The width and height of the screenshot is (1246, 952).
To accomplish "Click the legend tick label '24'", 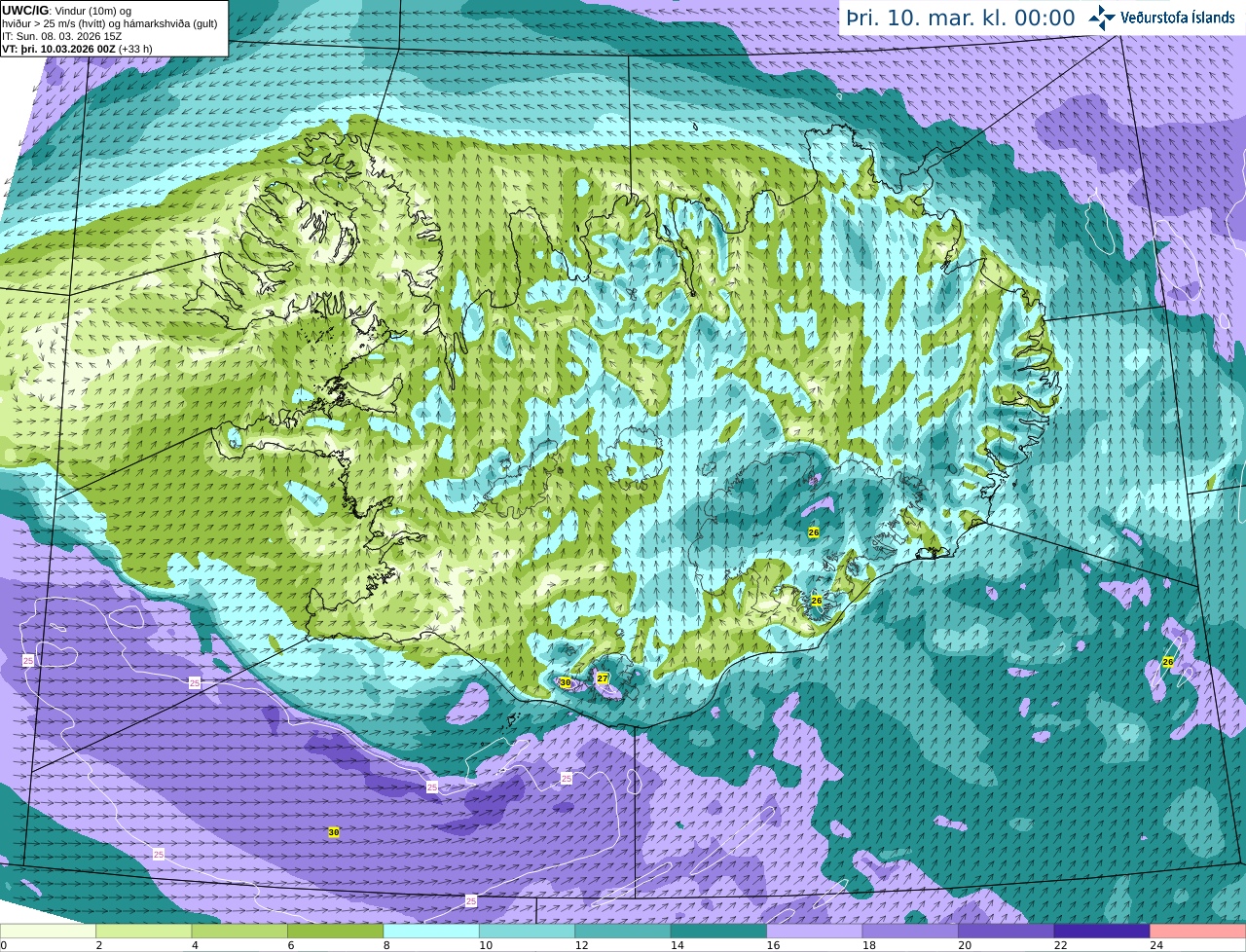I will click(1156, 945).
